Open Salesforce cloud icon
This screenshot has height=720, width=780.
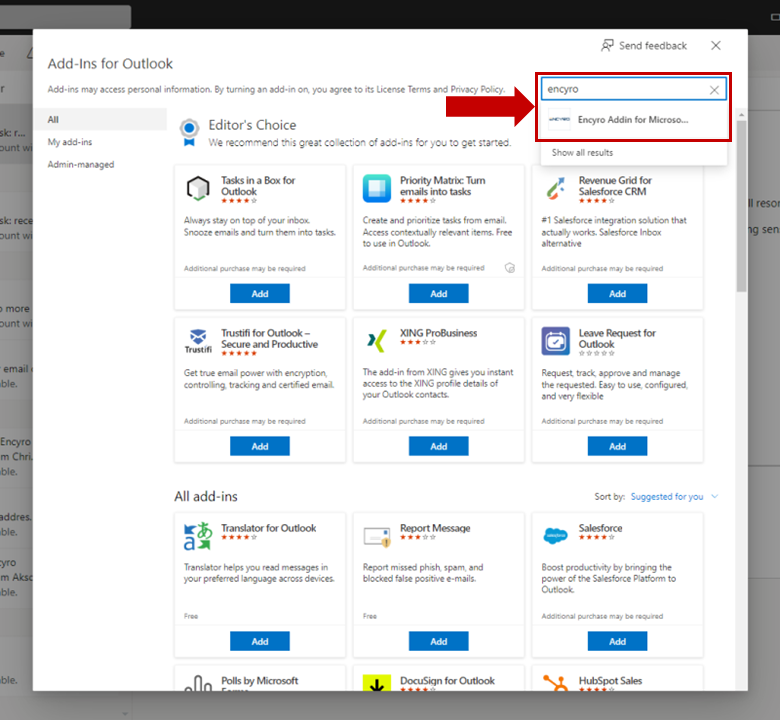[556, 536]
